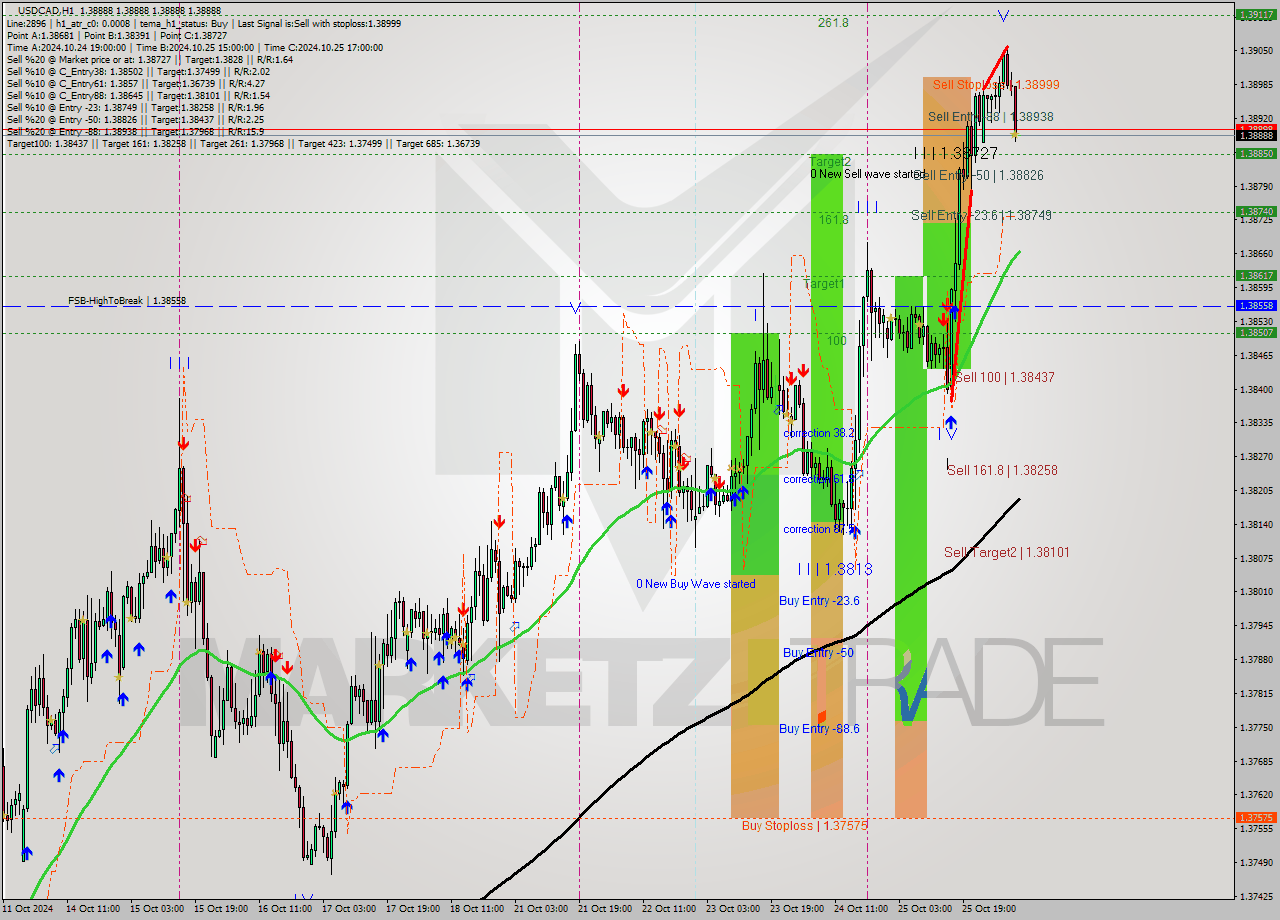Click the Time A 2024.10.24 19:00:00 info line
Viewport: 1280px width, 920px height.
tap(194, 48)
